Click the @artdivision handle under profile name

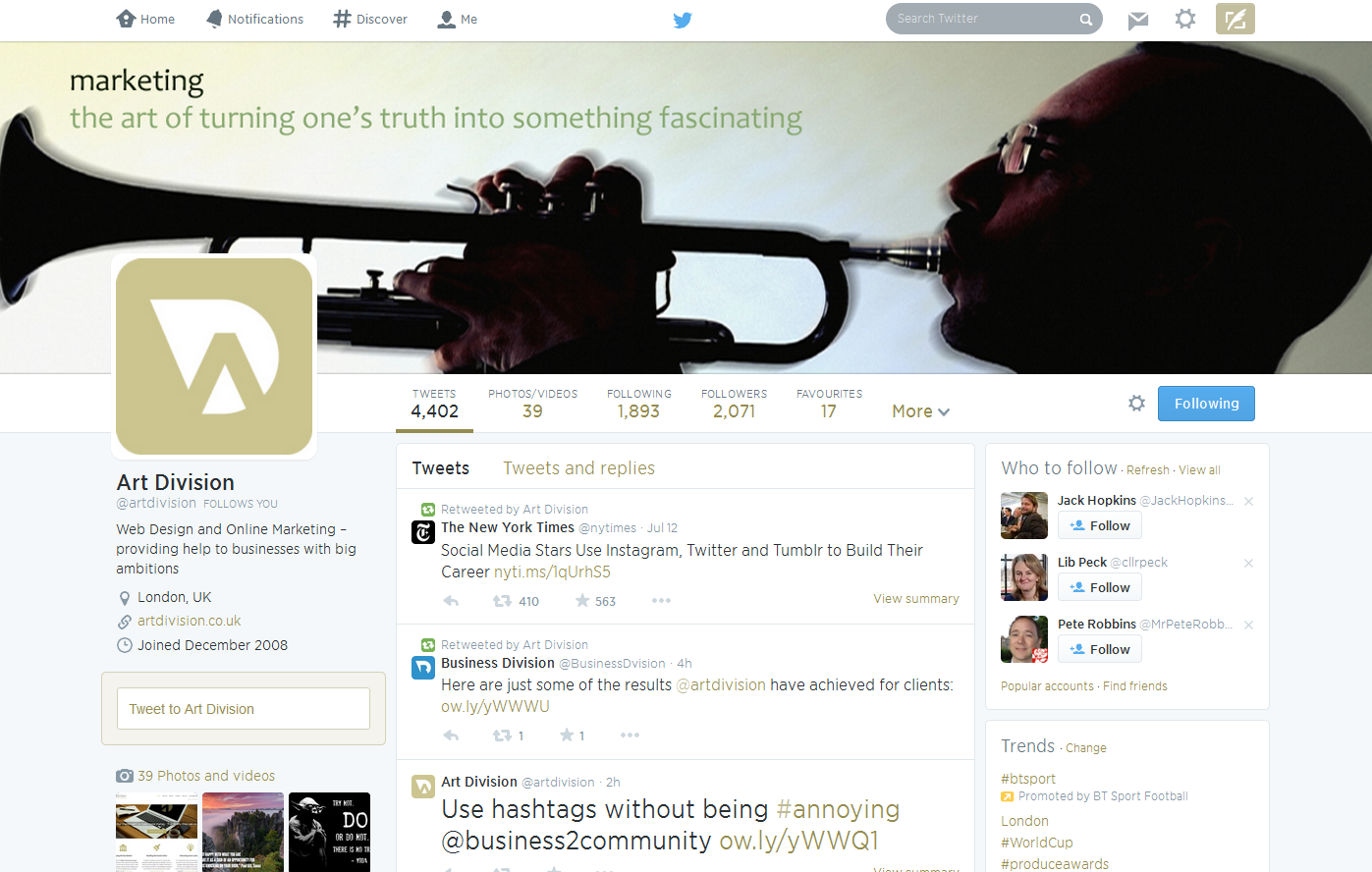(x=156, y=503)
